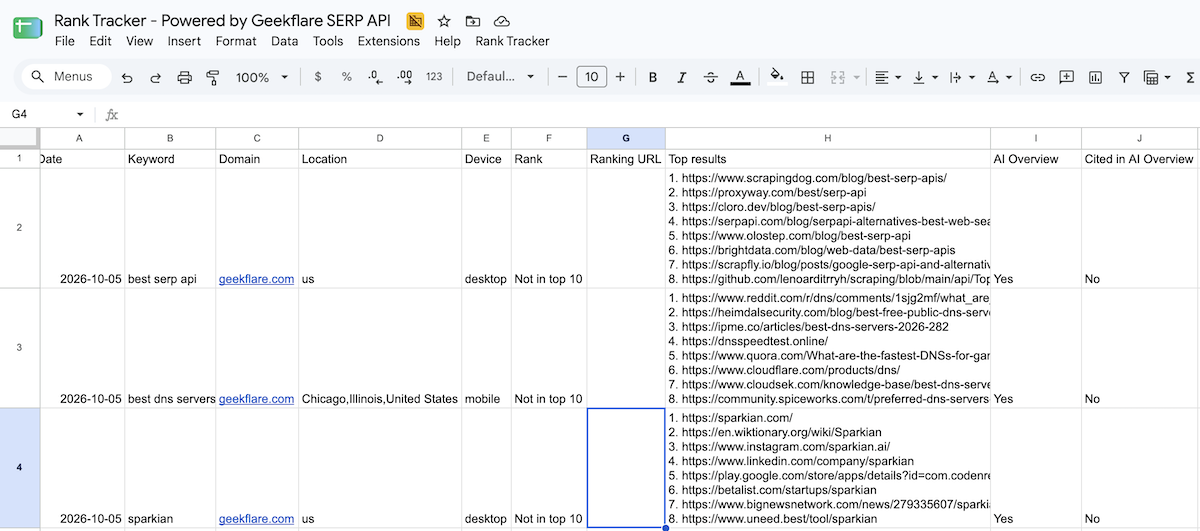Increase font size with plus button
1200x531 pixels.
point(620,77)
